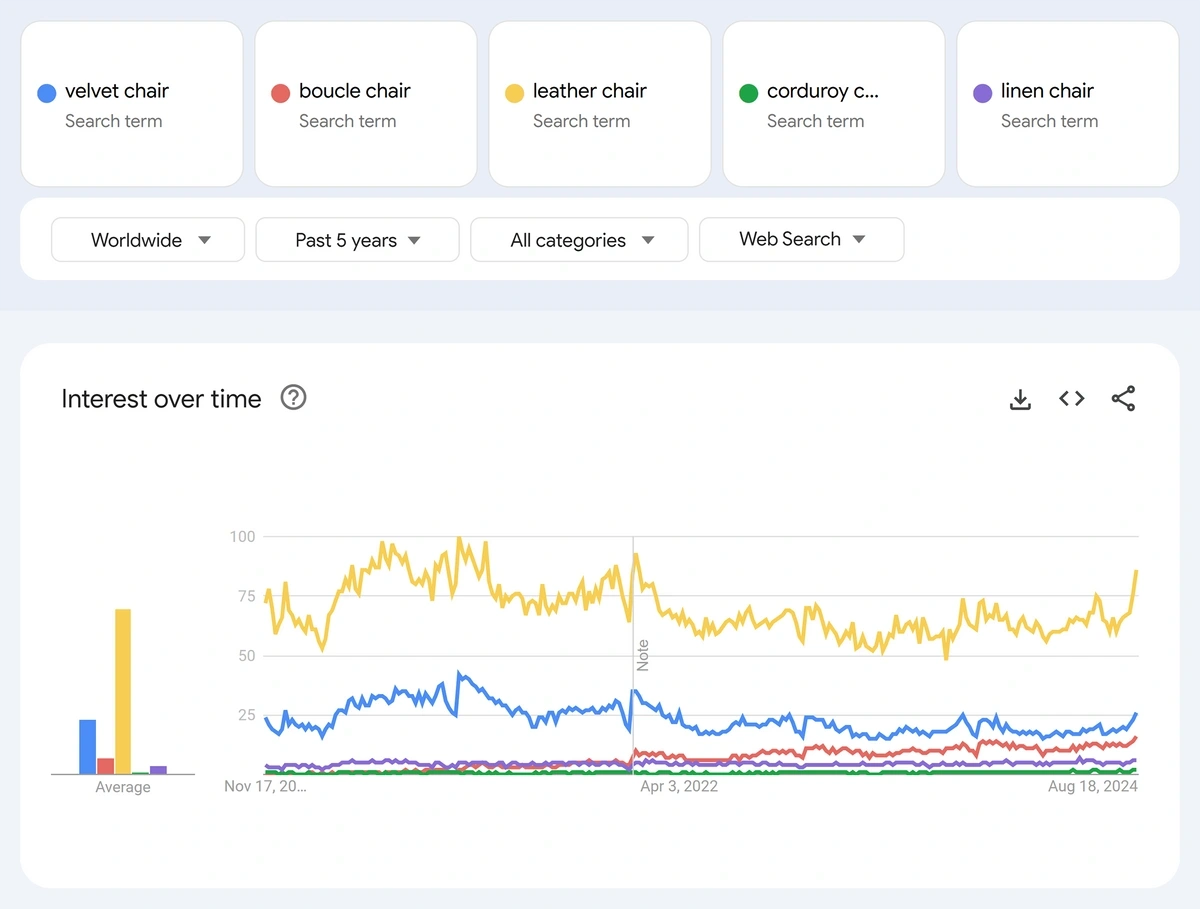This screenshot has height=909, width=1200.
Task: Click the yellow leather chair average bar
Action: coord(123,690)
